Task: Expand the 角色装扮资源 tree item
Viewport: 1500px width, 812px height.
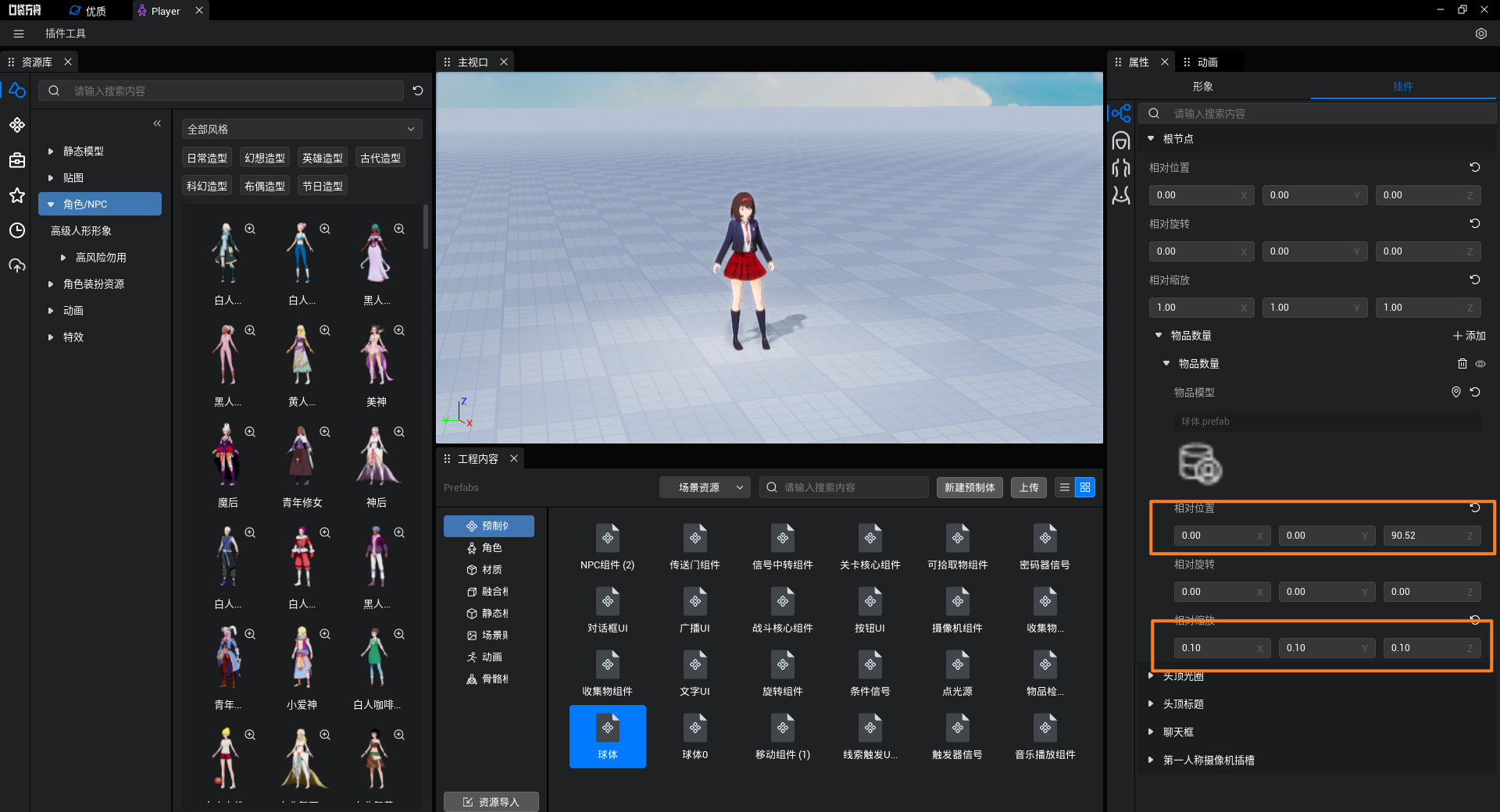Action: [51, 284]
